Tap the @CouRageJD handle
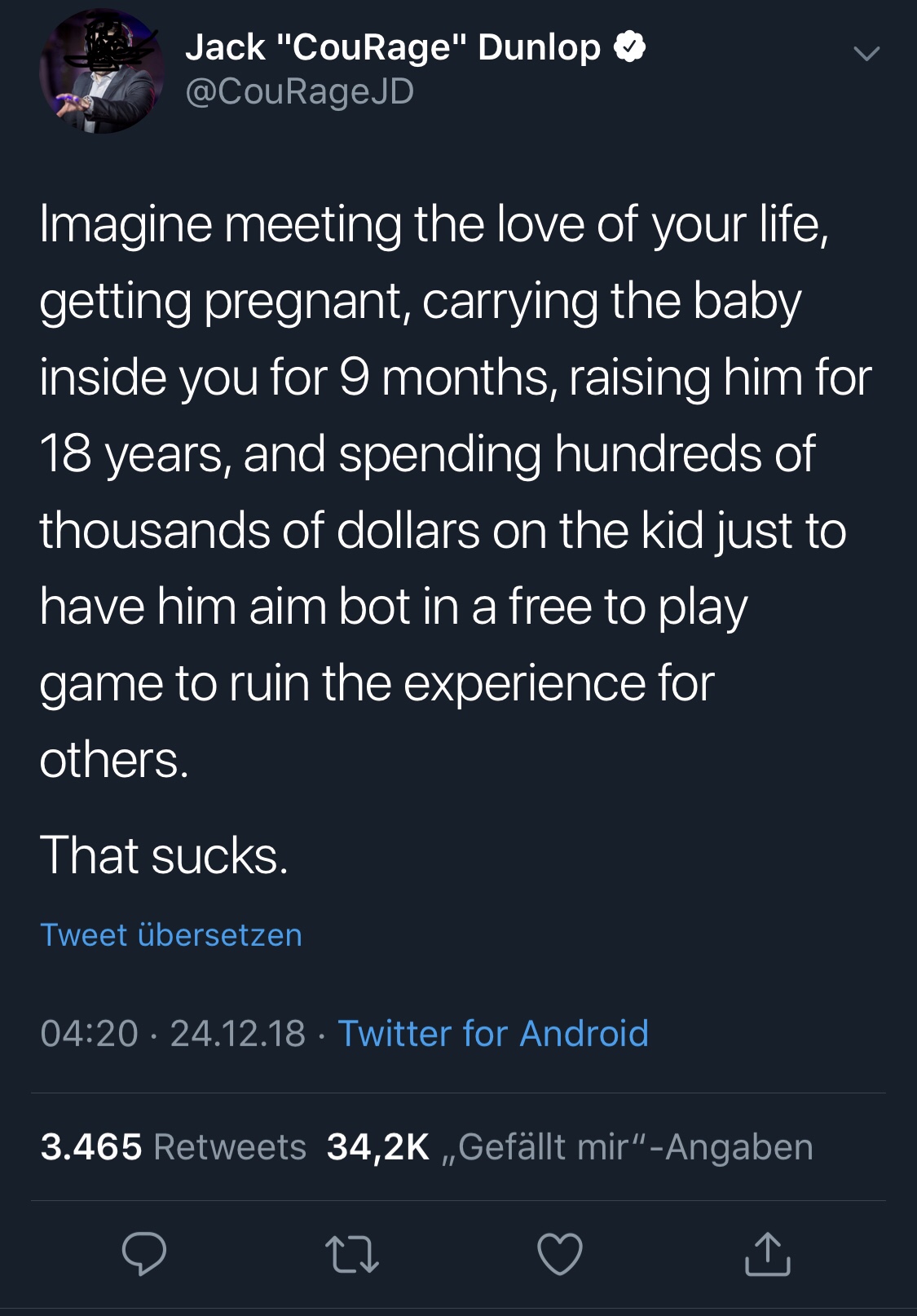 (x=300, y=91)
